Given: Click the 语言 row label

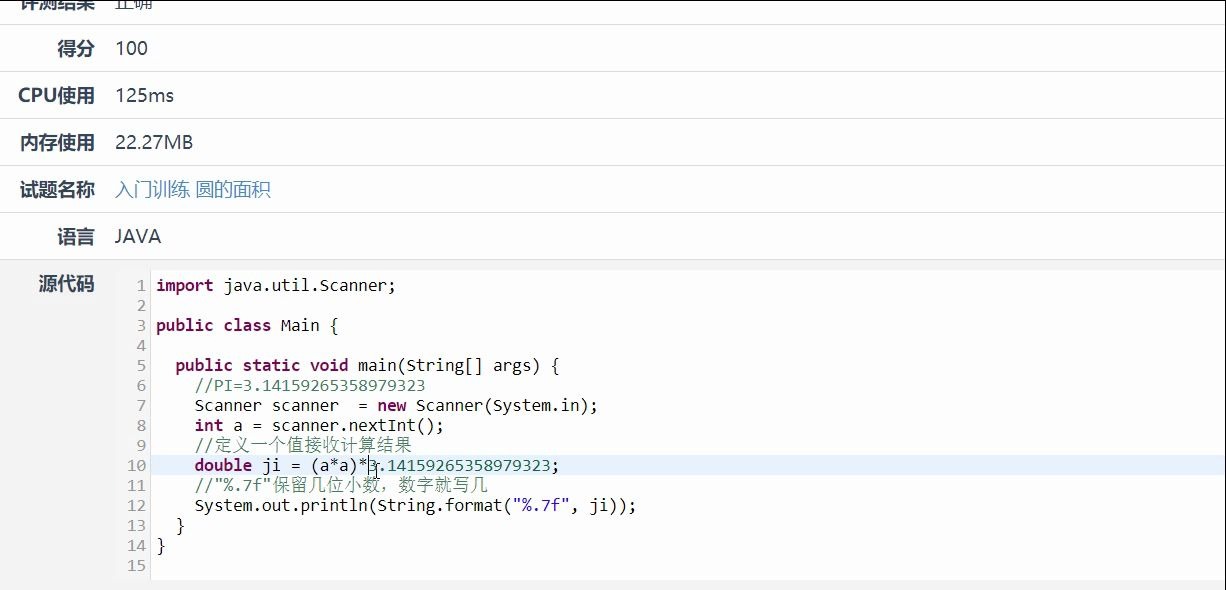Looking at the screenshot, I should click(76, 237).
